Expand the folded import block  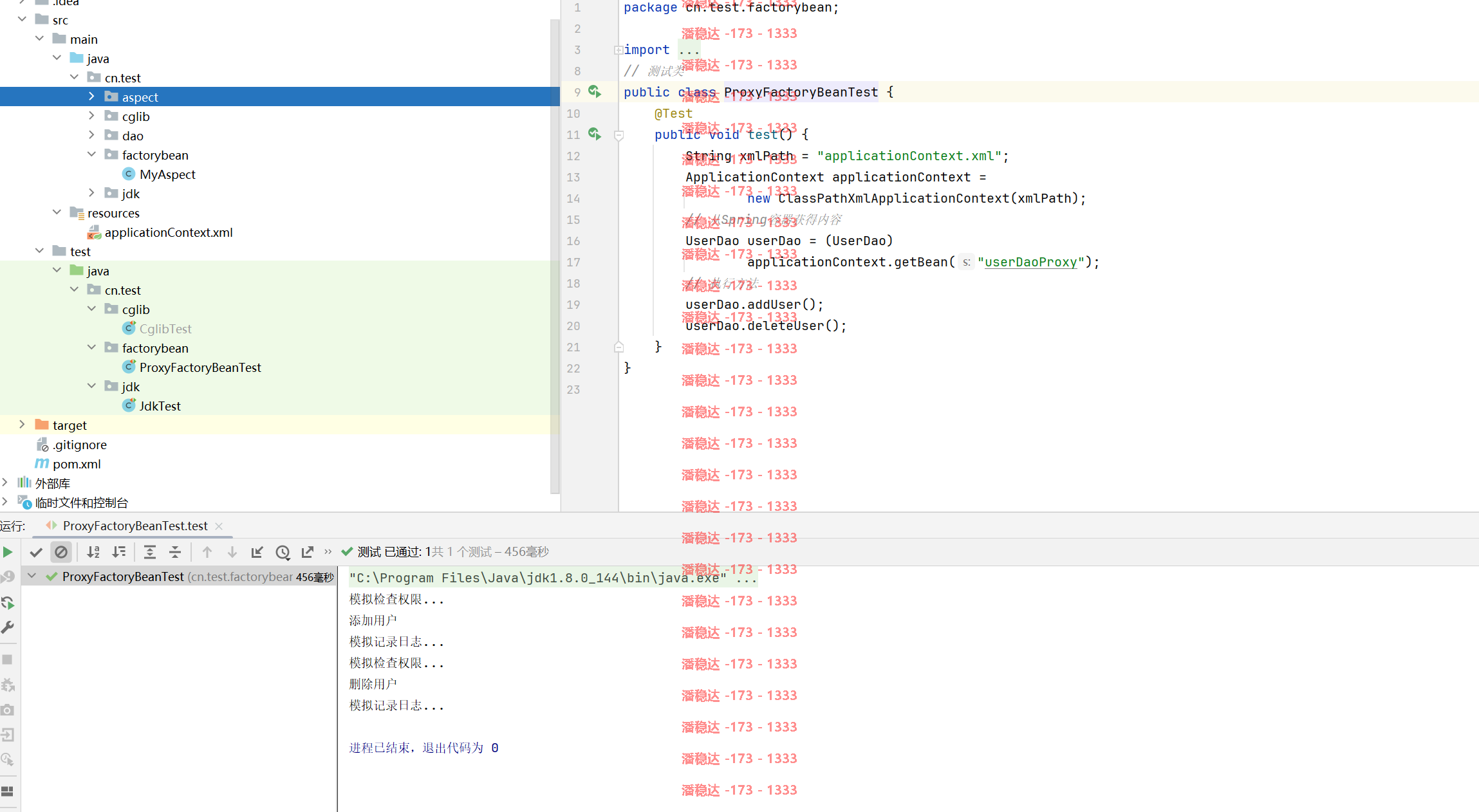619,50
